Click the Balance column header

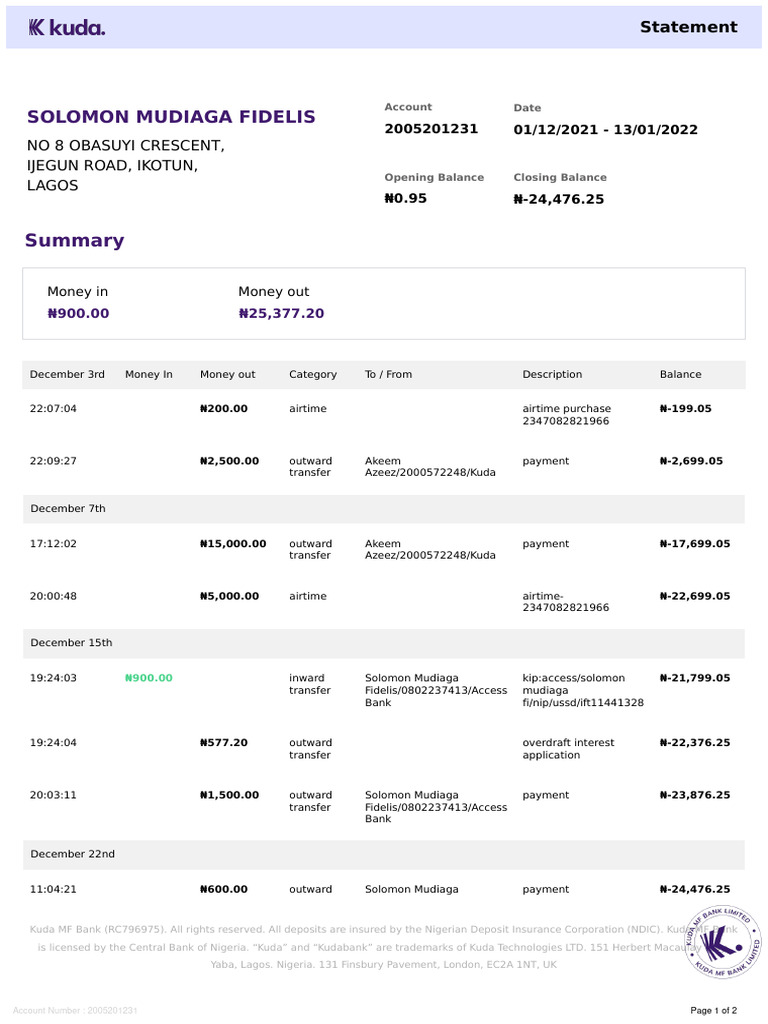point(680,374)
